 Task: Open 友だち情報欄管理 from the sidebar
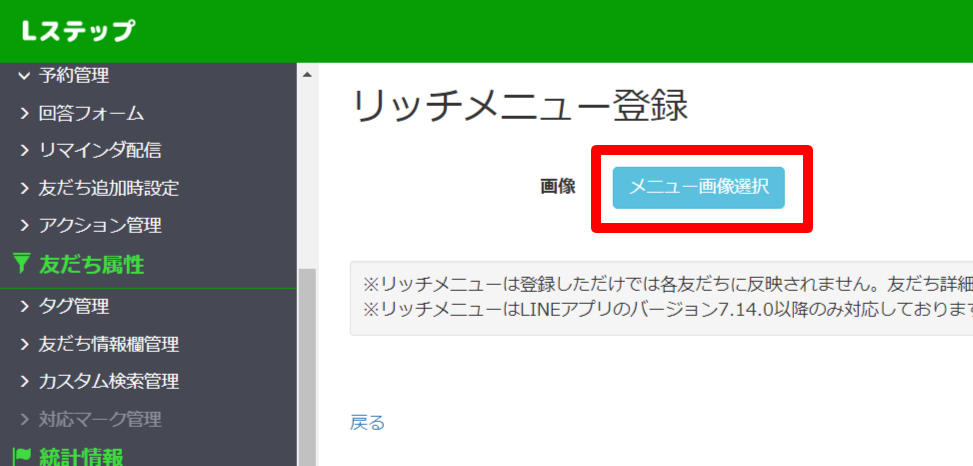point(109,345)
